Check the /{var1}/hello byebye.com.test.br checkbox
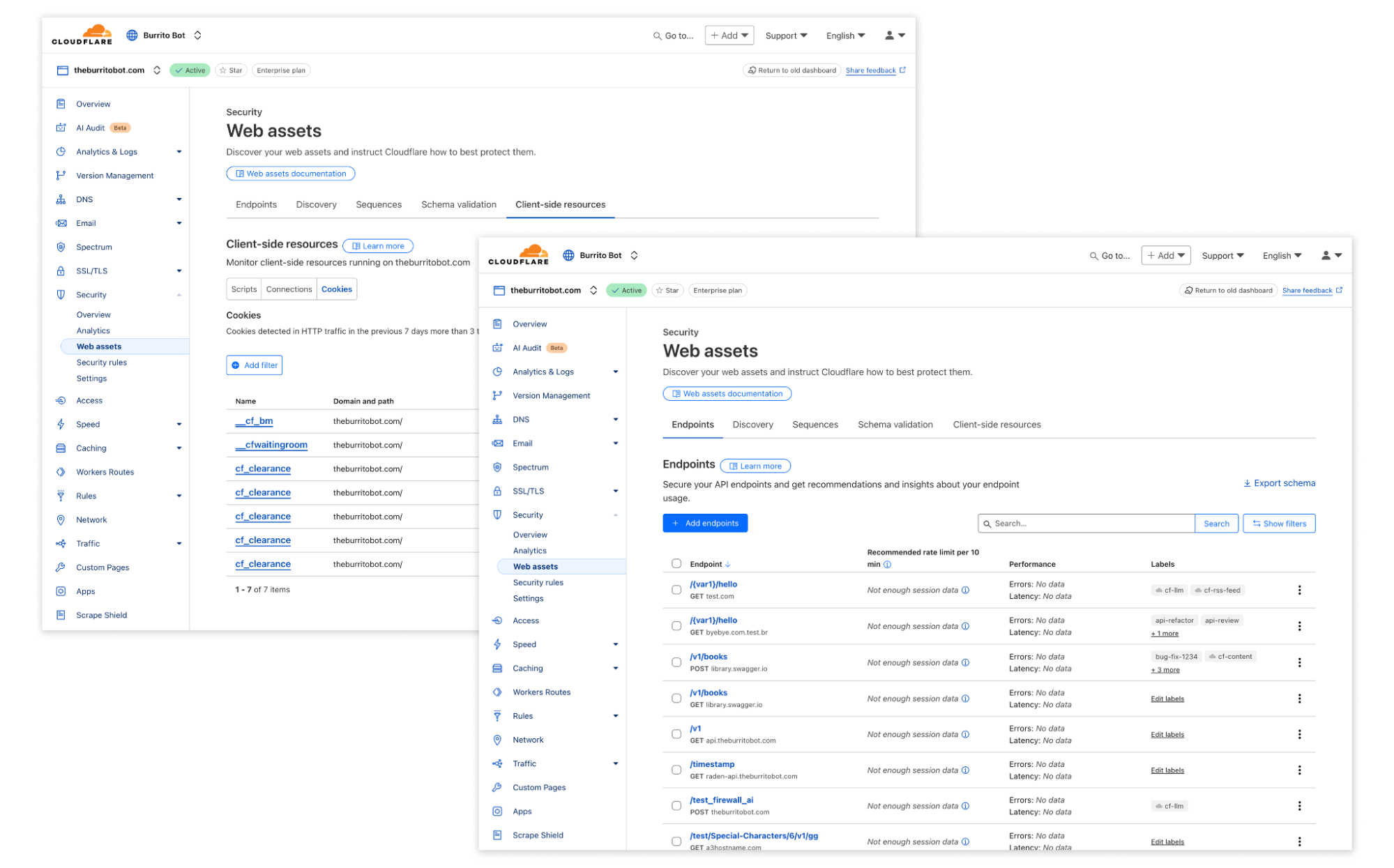 pos(676,626)
